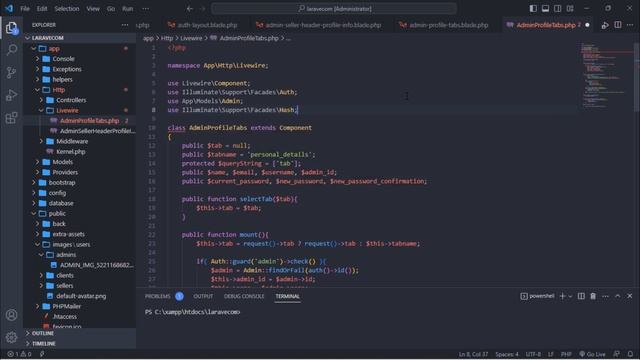Image resolution: width=640 pixels, height=360 pixels.
Task: Open the Extensions view
Action: click(x=11, y=118)
